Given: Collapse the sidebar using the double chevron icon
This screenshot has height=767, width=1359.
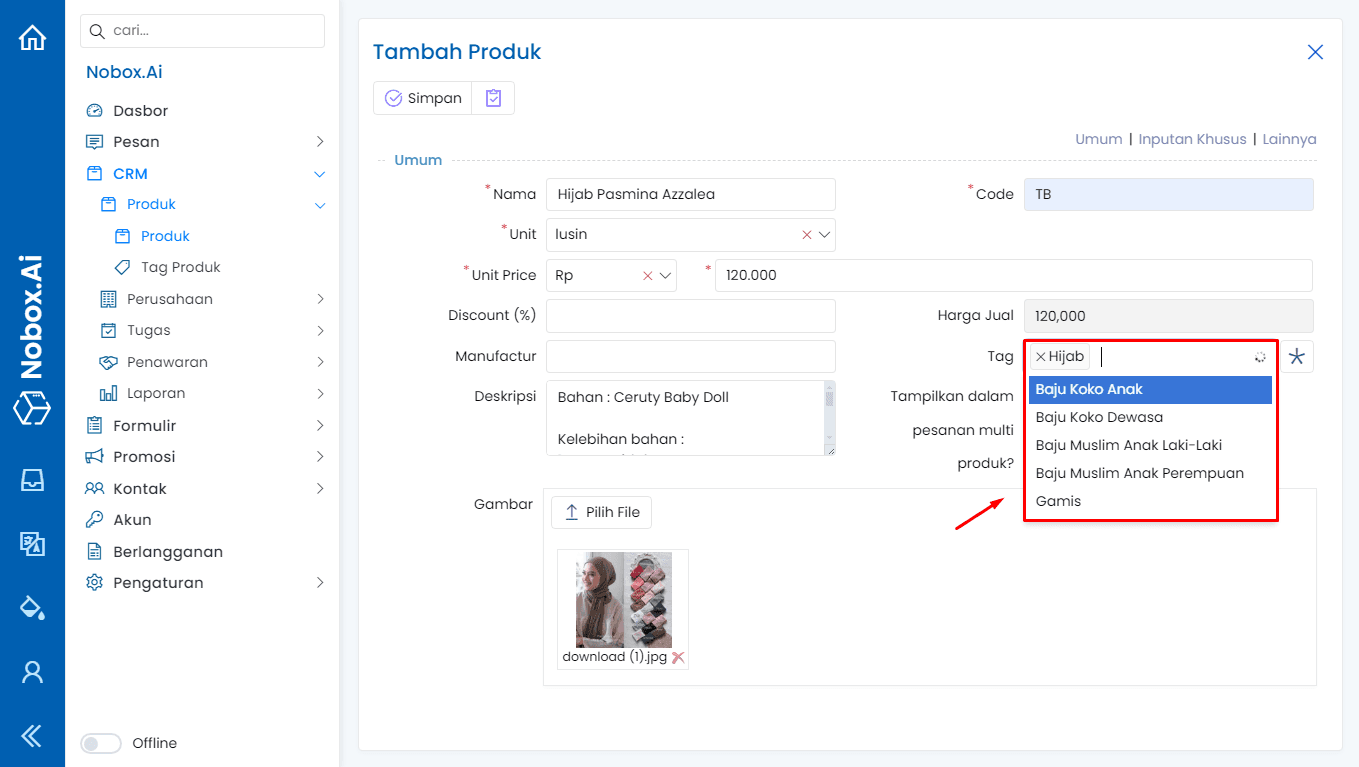Looking at the screenshot, I should (32, 735).
